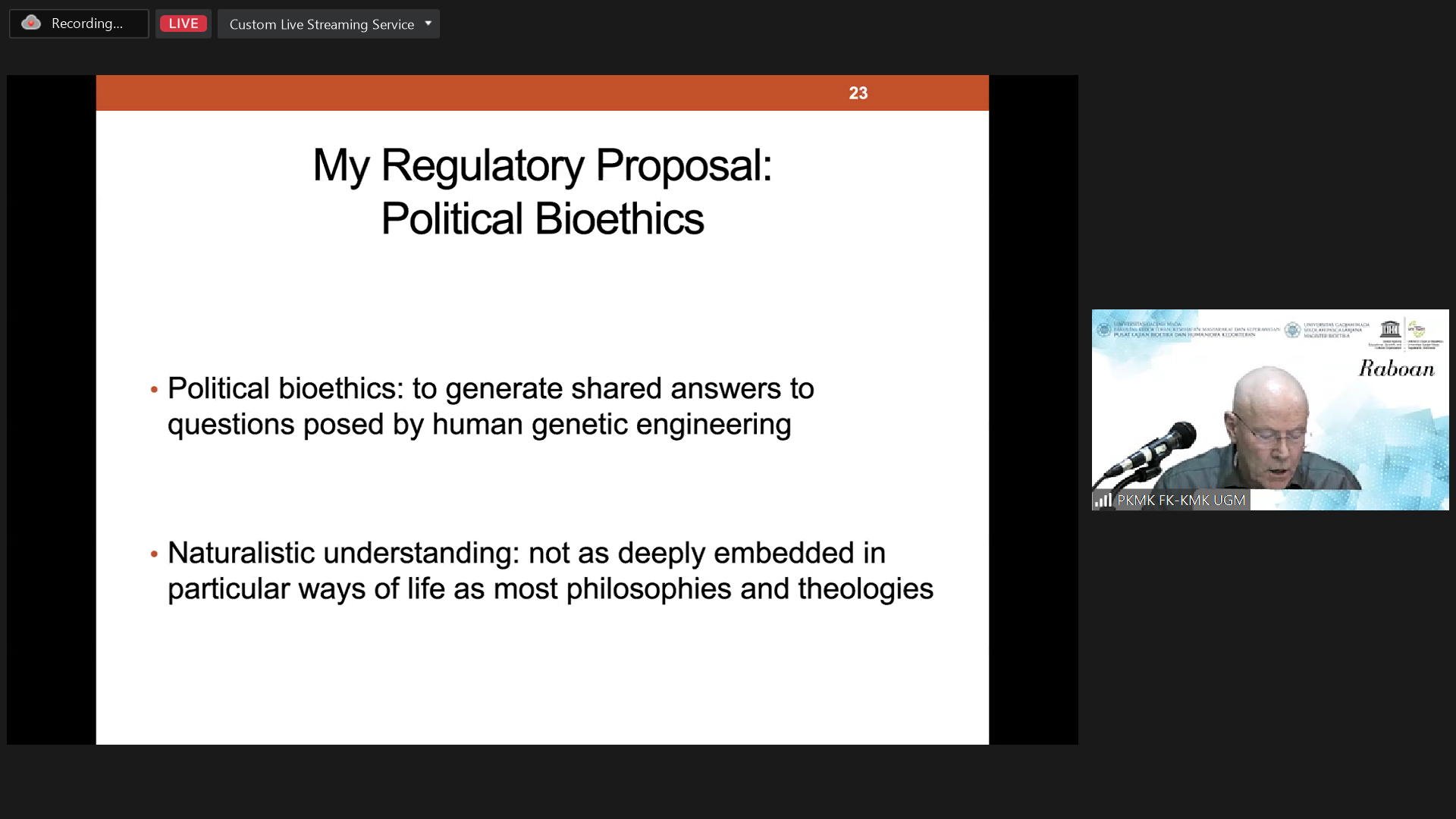
Task: Click the network signal strength icon on video
Action: click(x=1103, y=500)
